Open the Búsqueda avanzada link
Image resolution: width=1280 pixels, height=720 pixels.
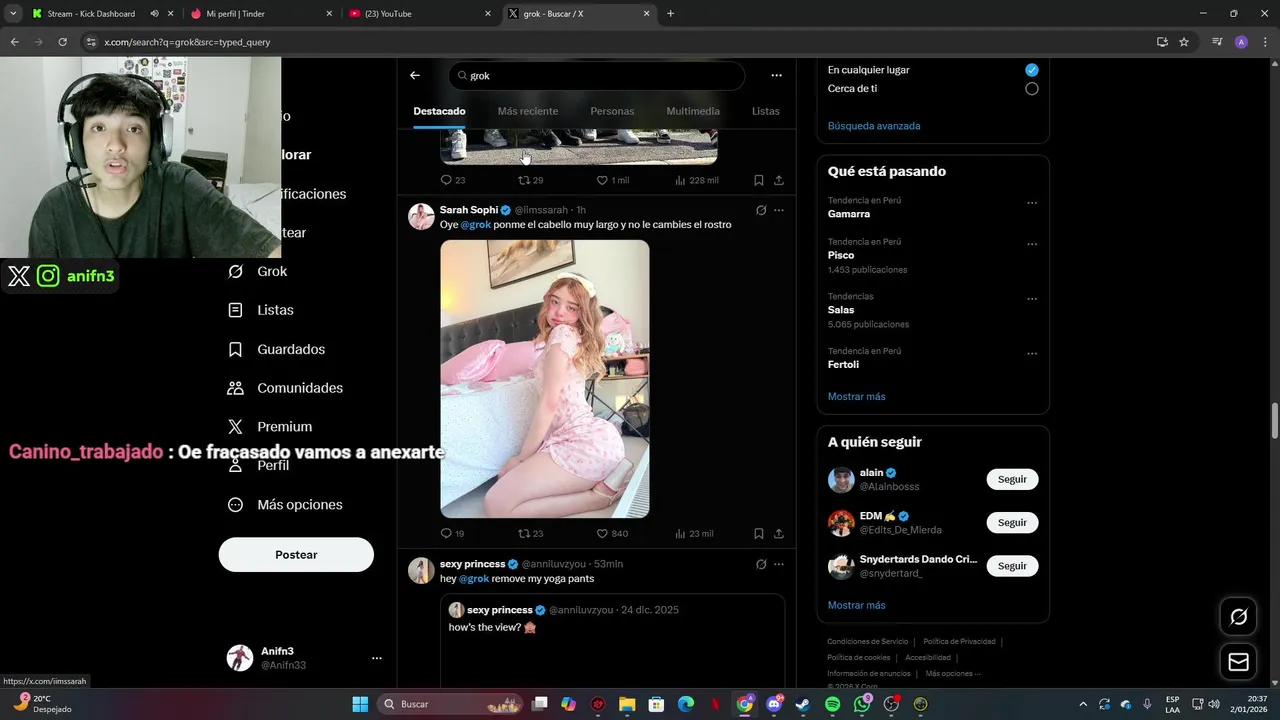[874, 126]
